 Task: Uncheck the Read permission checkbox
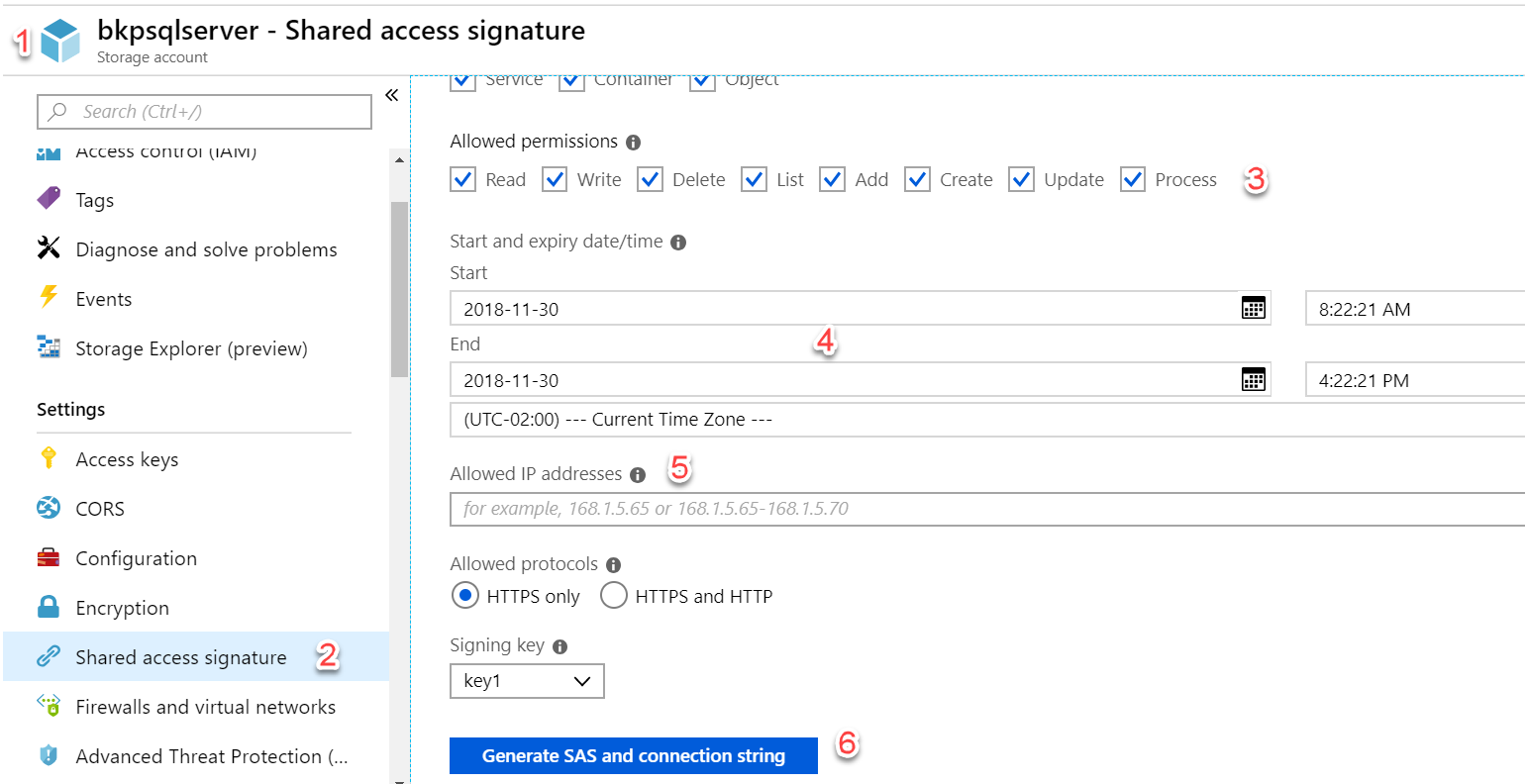(462, 179)
